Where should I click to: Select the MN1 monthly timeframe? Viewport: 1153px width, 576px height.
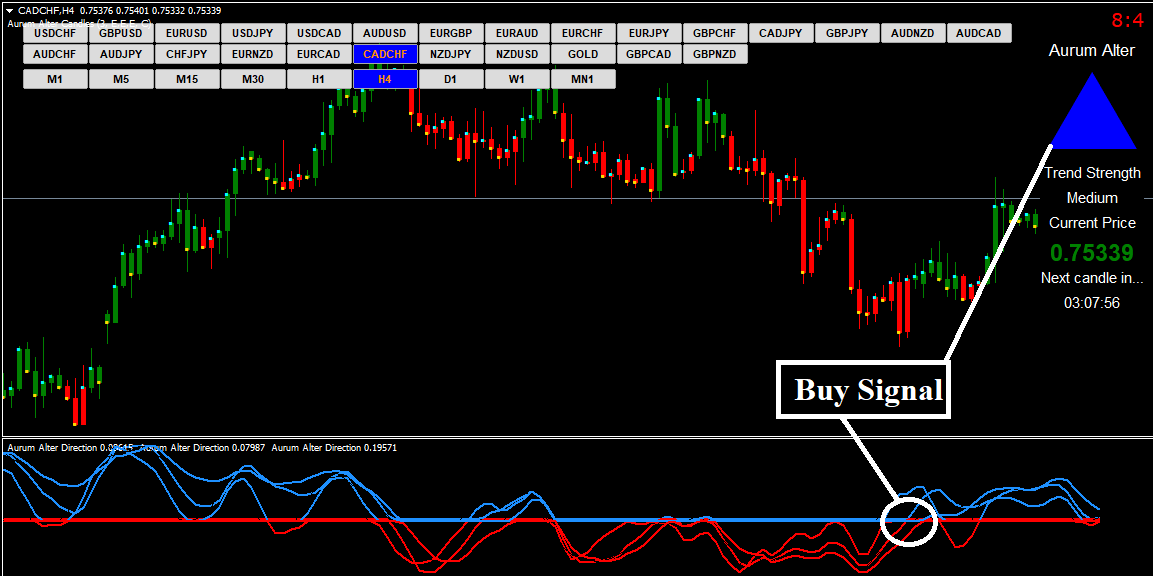click(583, 79)
